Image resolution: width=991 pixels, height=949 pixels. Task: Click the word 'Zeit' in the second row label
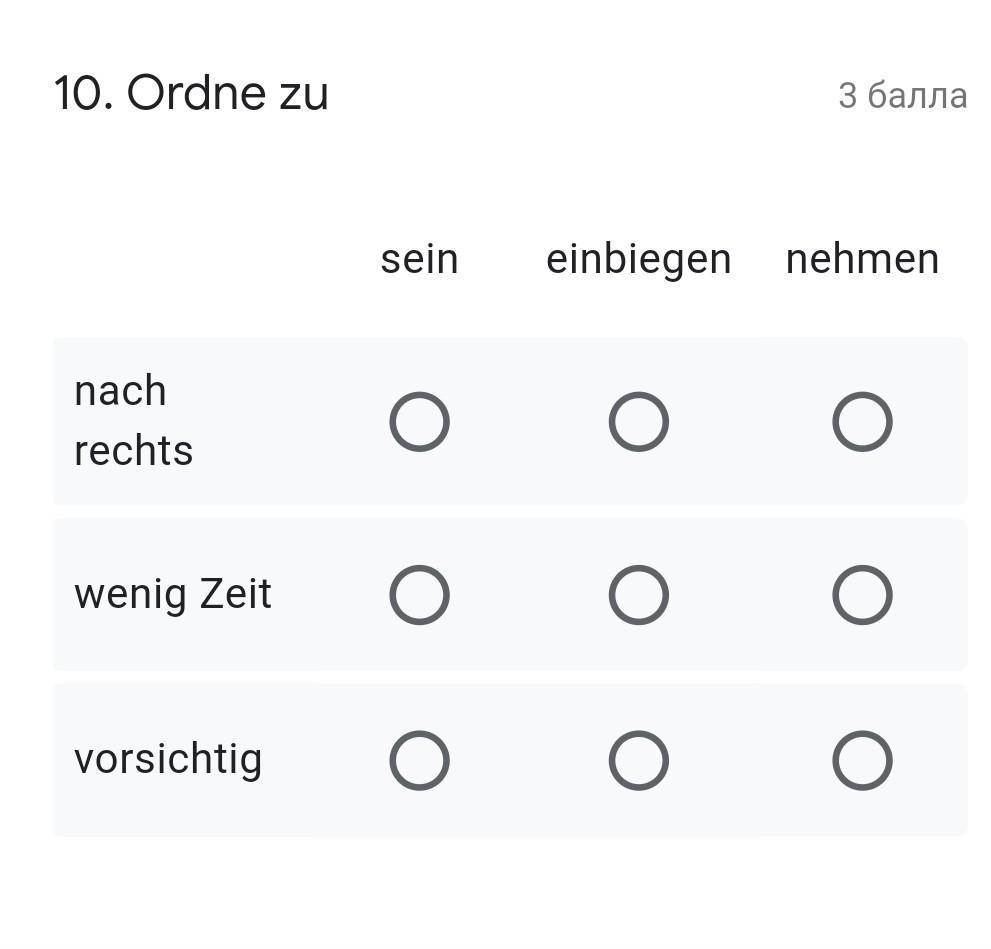coord(235,594)
